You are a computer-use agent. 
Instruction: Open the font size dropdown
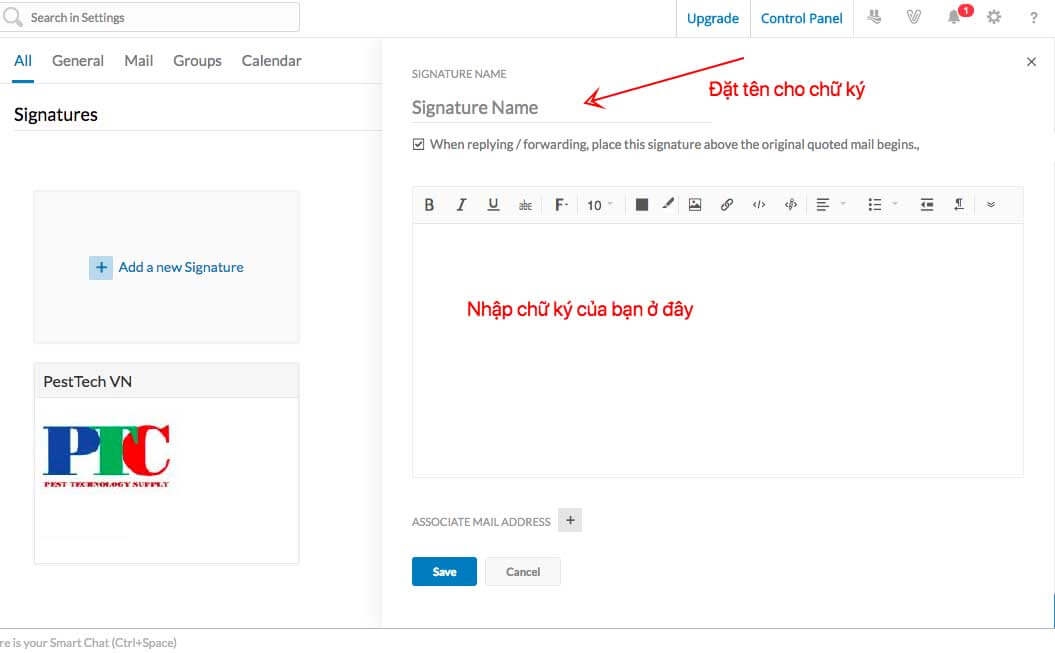(x=597, y=204)
